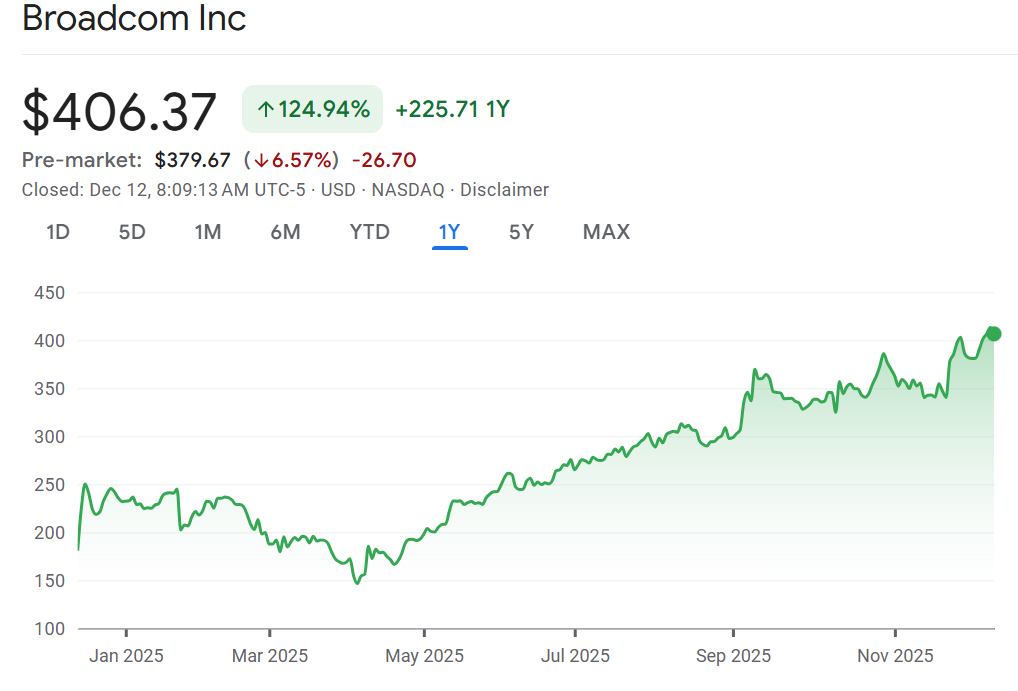
Task: Click the green 124.94% gain badge
Action: coord(312,109)
